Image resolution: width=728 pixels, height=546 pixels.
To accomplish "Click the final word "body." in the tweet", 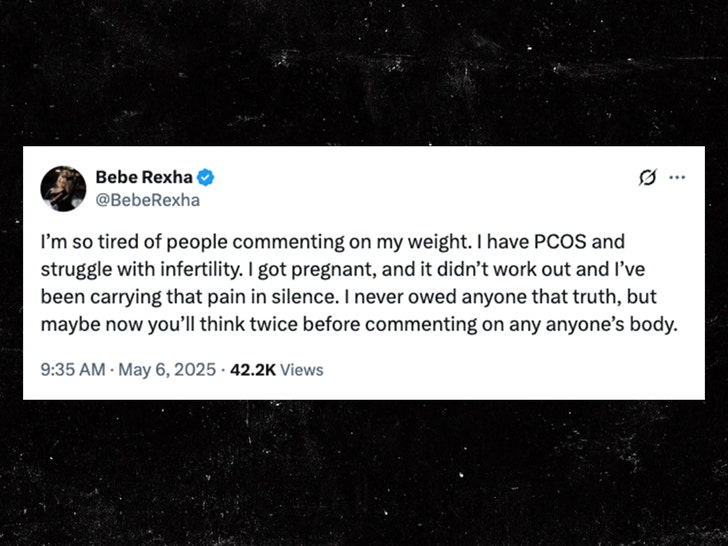I will tap(645, 324).
